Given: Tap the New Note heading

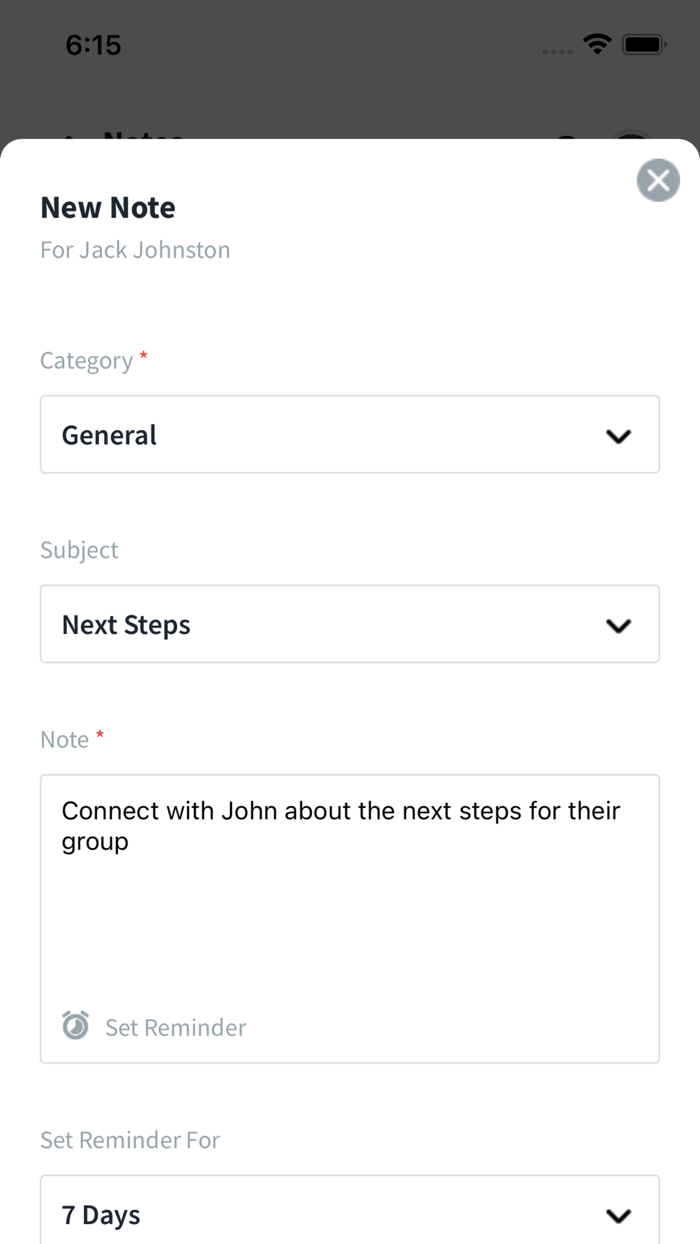Looking at the screenshot, I should 108,208.
